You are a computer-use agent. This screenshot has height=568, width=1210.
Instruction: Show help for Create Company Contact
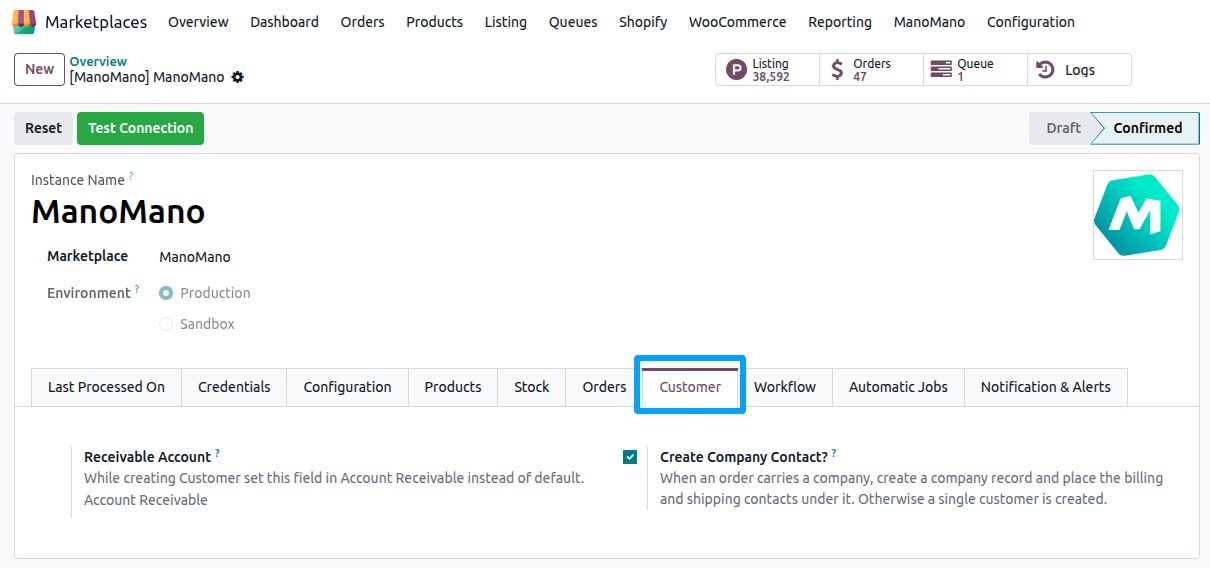834,454
